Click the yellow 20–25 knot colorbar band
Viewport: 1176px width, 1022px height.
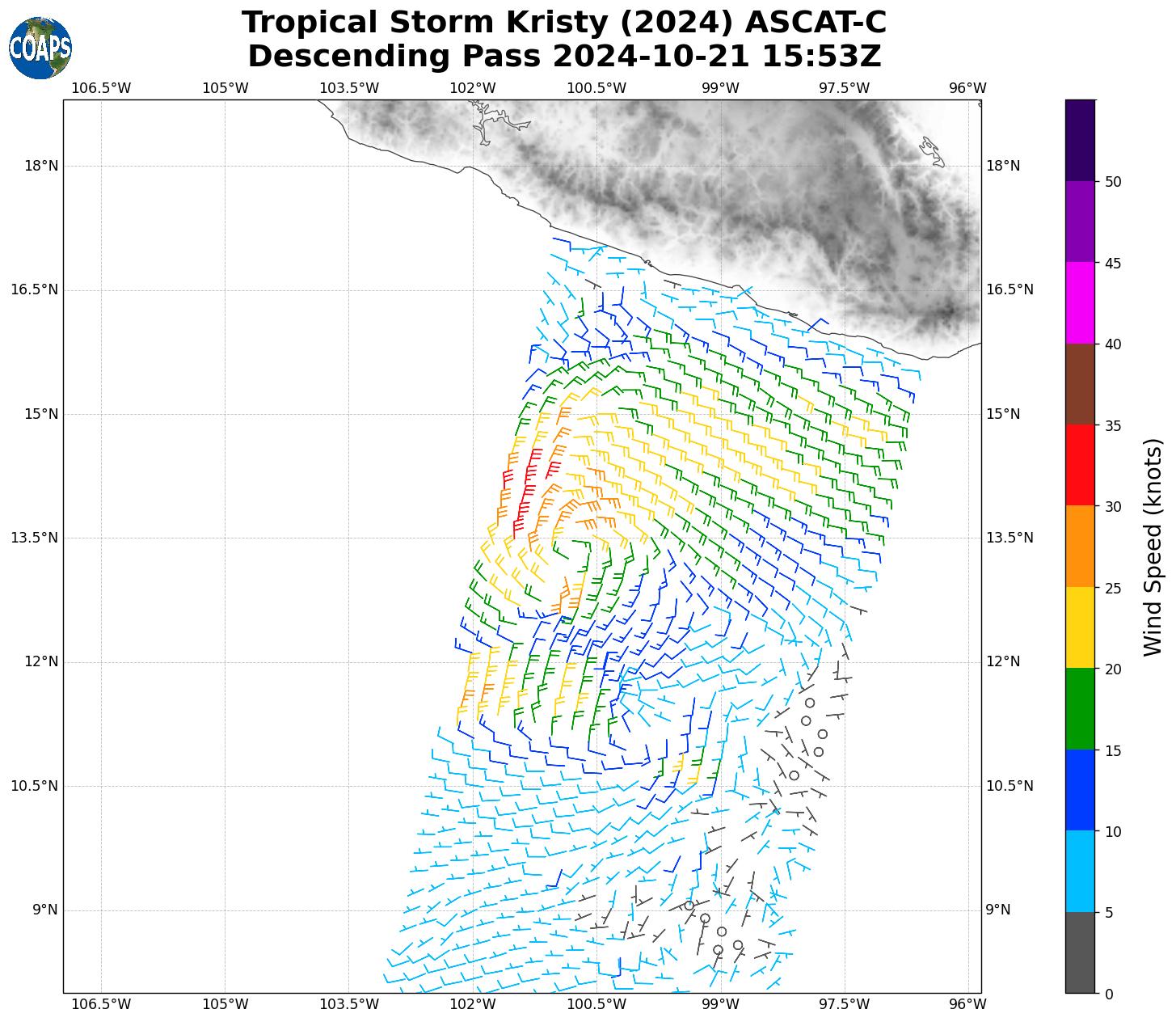[1080, 627]
